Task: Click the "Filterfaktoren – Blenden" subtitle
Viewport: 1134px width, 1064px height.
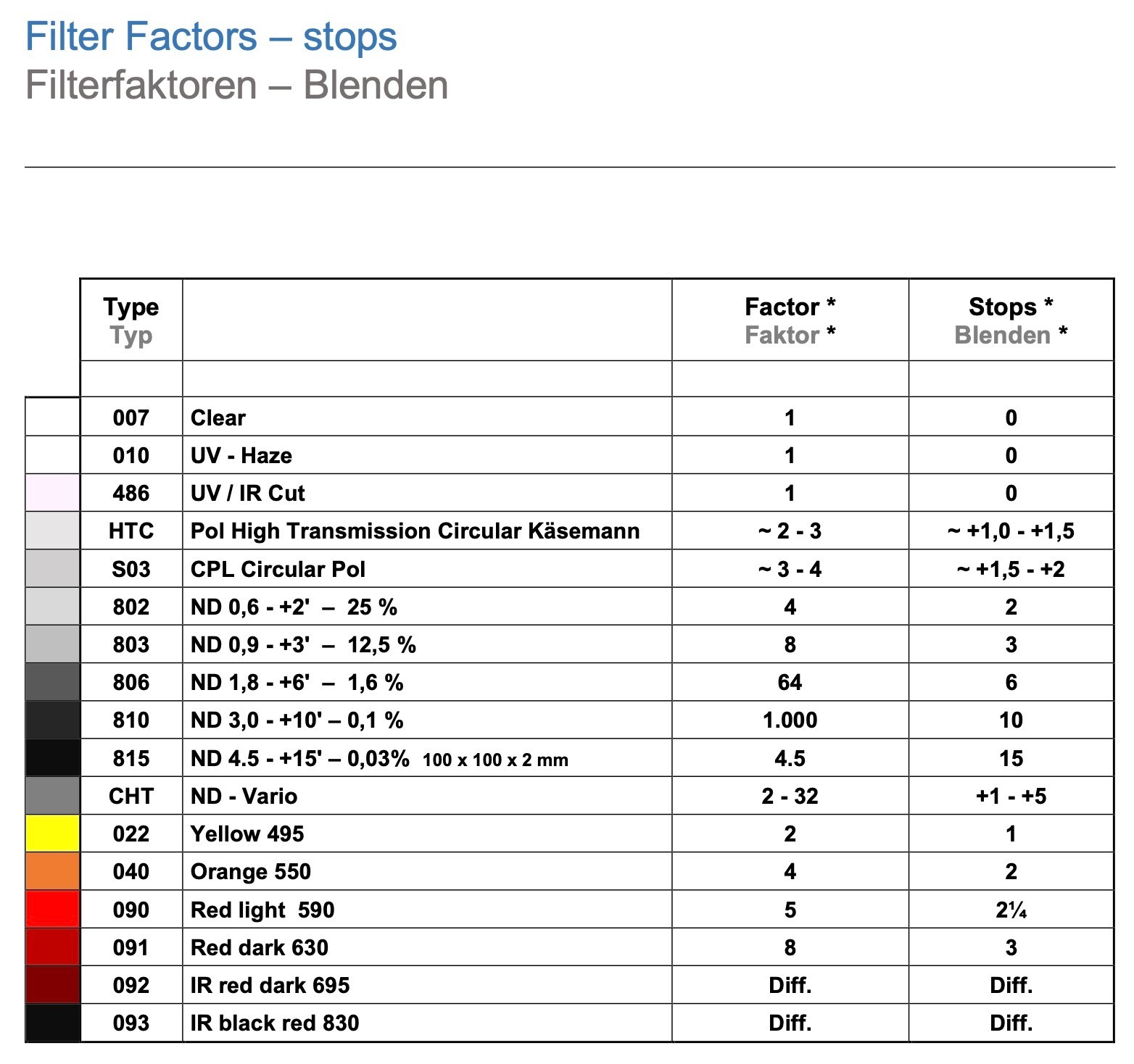Action: click(236, 86)
